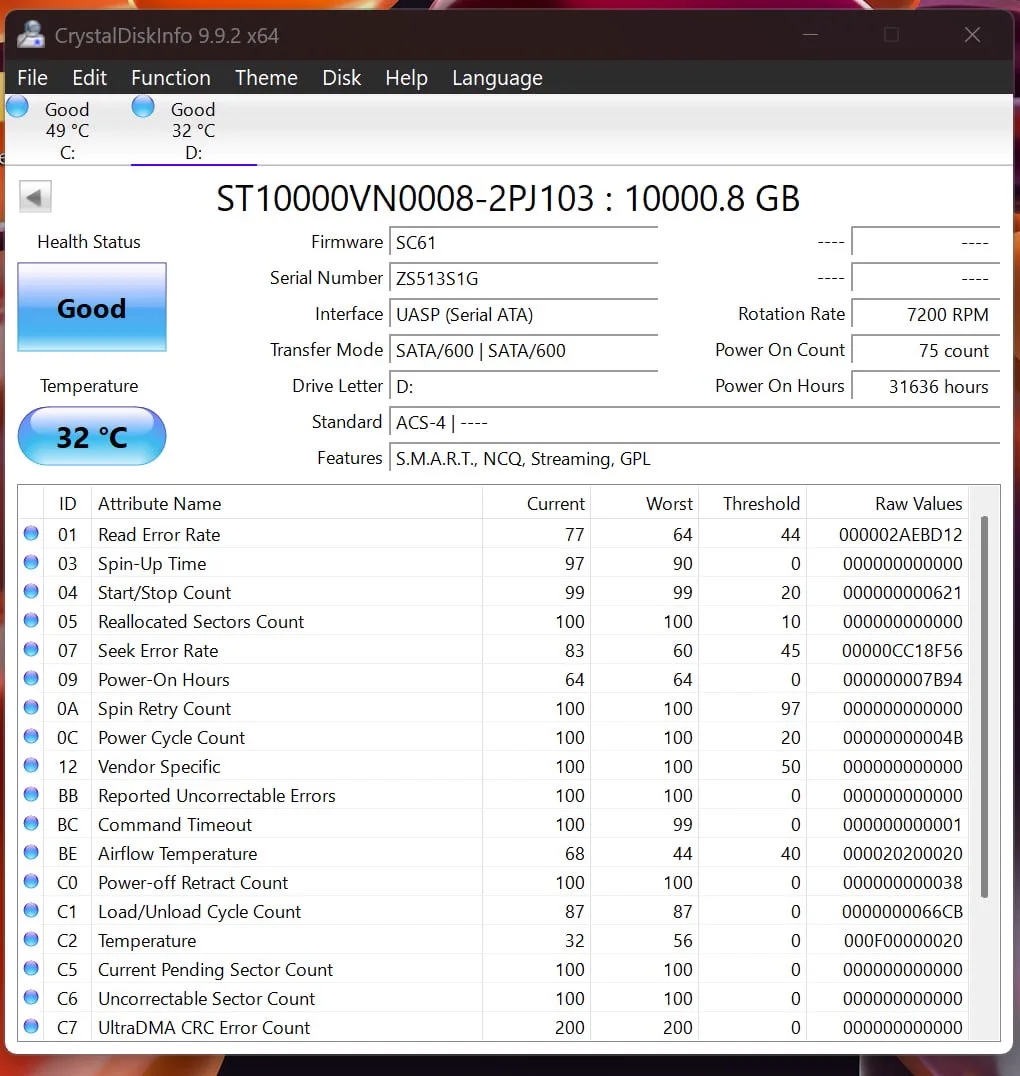Click the status dot for UltraDMA CRC Error Count
The image size is (1020, 1076).
(31, 1026)
